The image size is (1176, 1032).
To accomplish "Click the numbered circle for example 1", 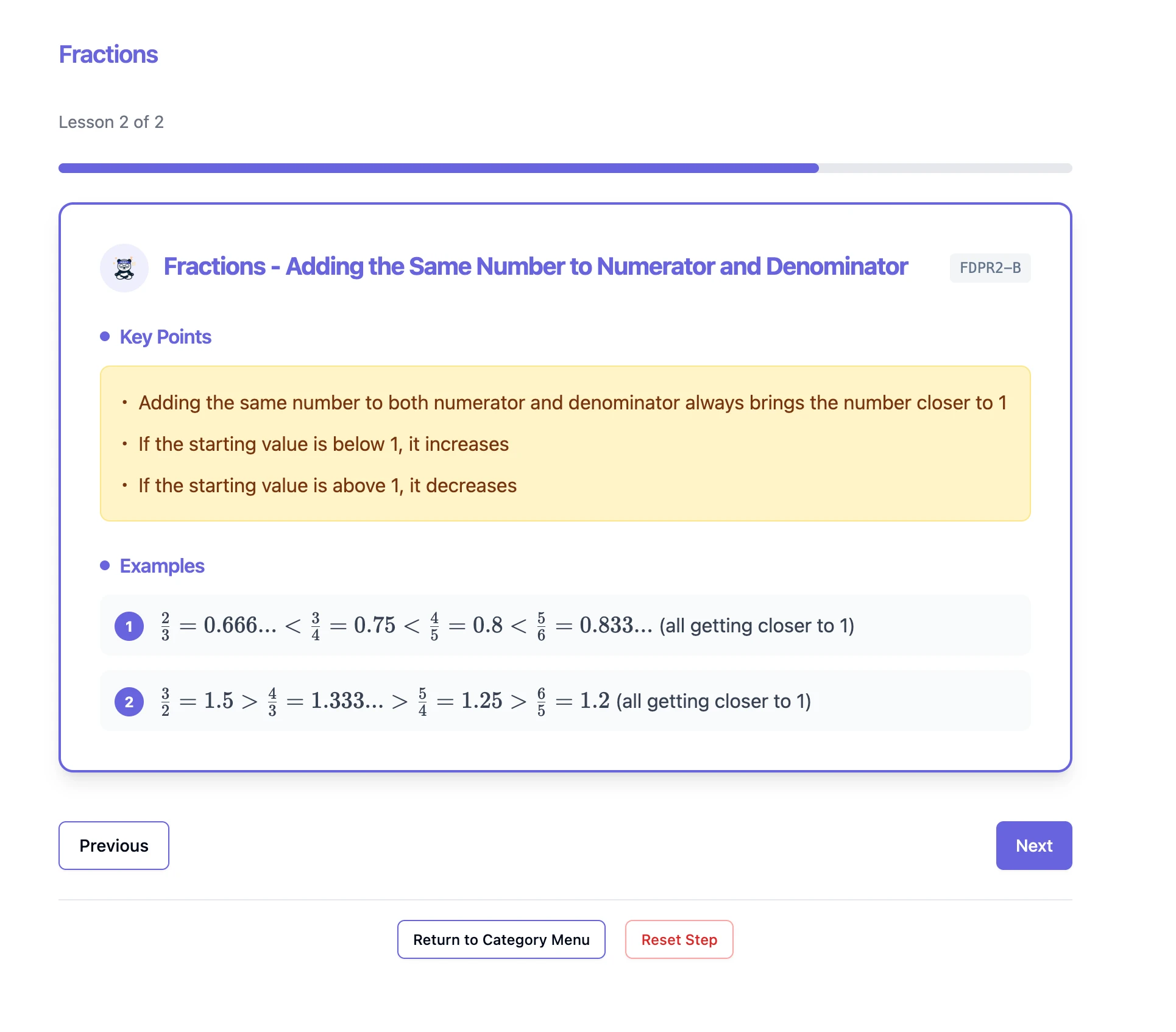I will pyautogui.click(x=129, y=626).
